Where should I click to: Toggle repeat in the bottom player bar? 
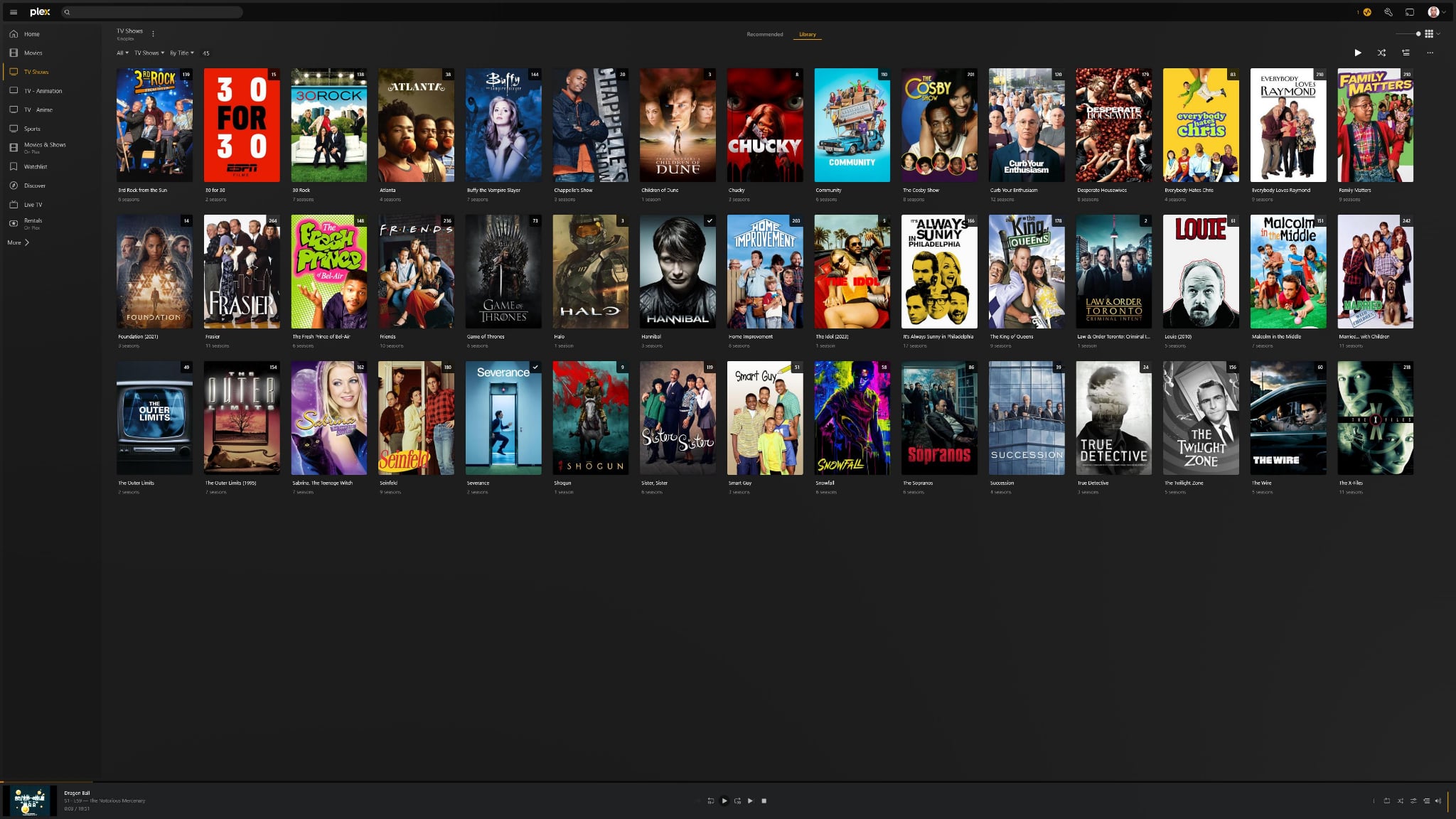click(1386, 801)
